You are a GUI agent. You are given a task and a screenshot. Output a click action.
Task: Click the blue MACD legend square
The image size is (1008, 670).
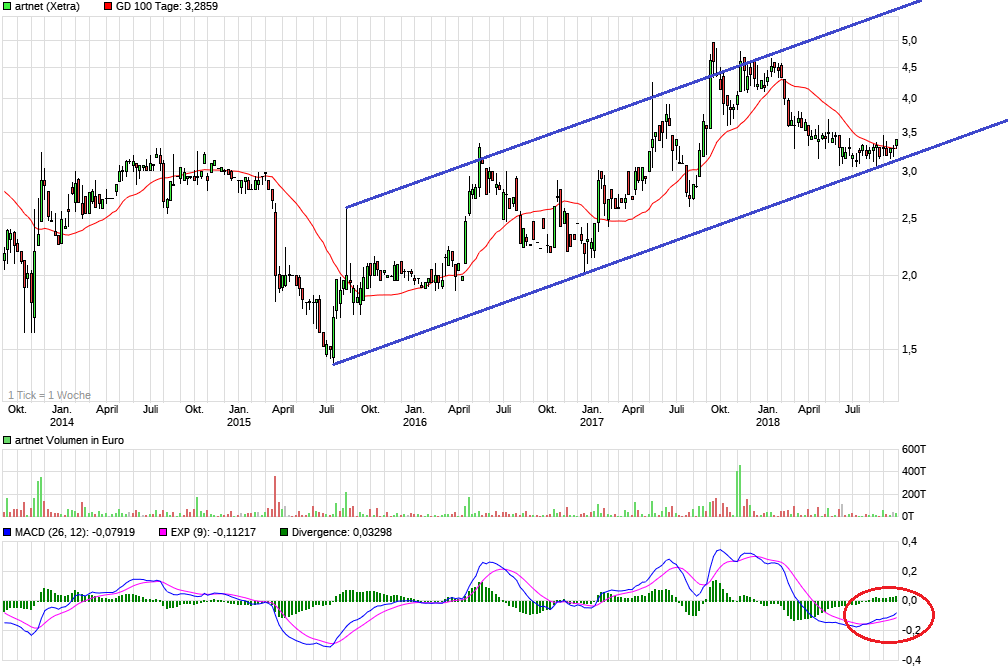pos(7,532)
